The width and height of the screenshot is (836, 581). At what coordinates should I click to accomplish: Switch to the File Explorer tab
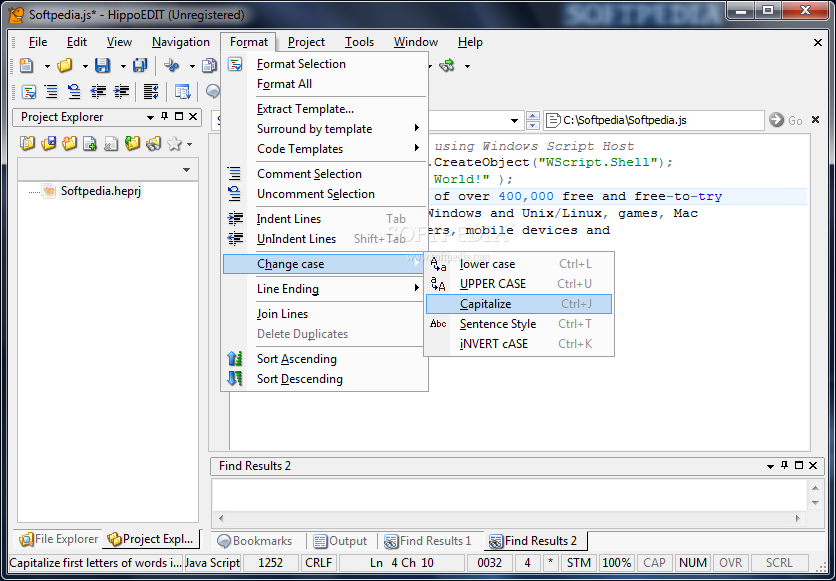(59, 539)
